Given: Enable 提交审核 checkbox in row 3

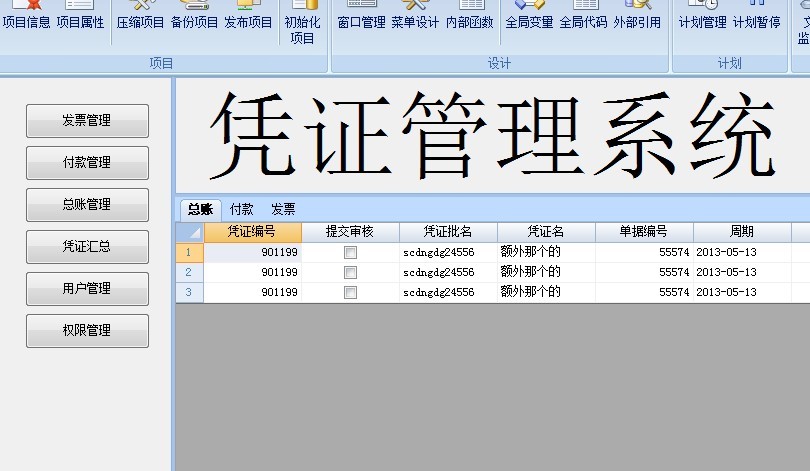Looking at the screenshot, I should [350, 292].
